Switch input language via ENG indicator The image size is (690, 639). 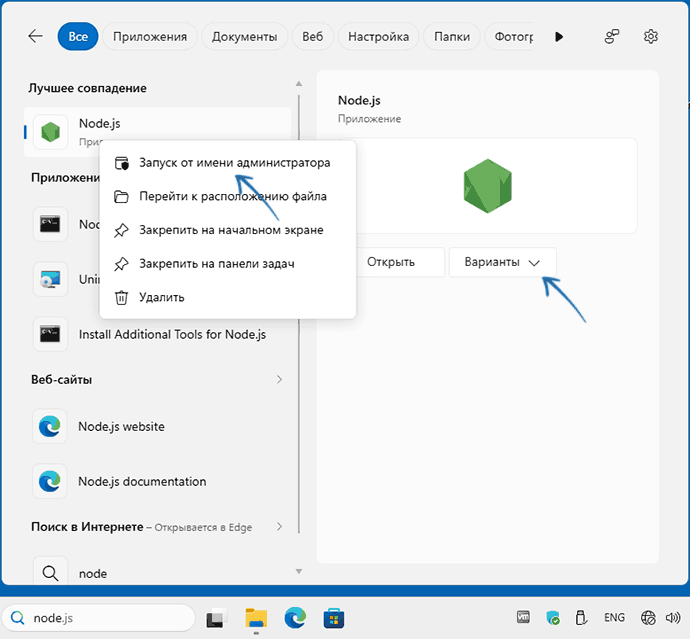(614, 618)
